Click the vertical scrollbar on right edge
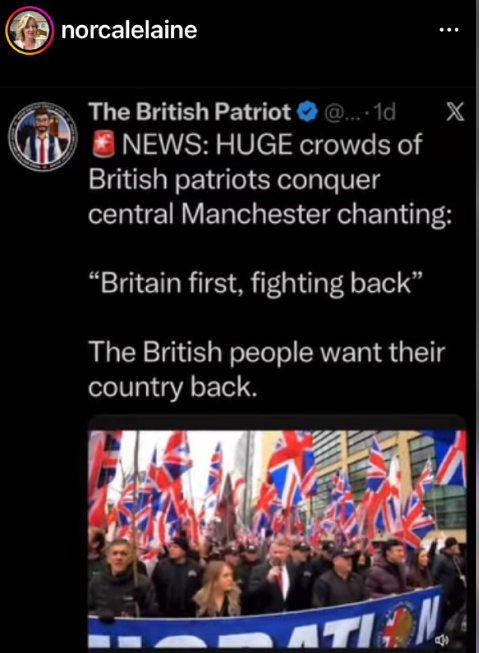The width and height of the screenshot is (479, 653). click(x=477, y=326)
